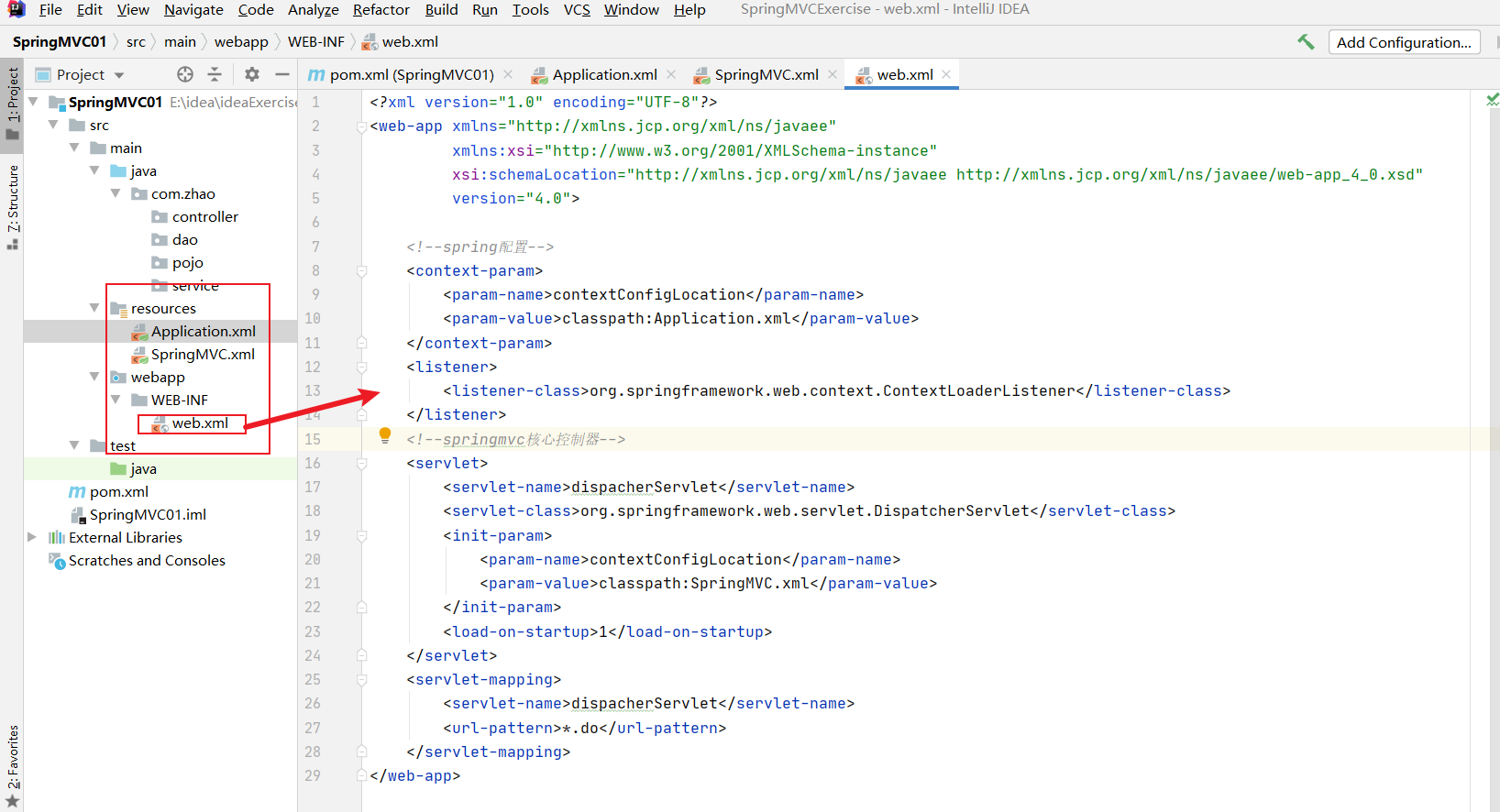Click the green inspection checkmark icon
Screen dimensions: 1500x812
pos(1493,99)
